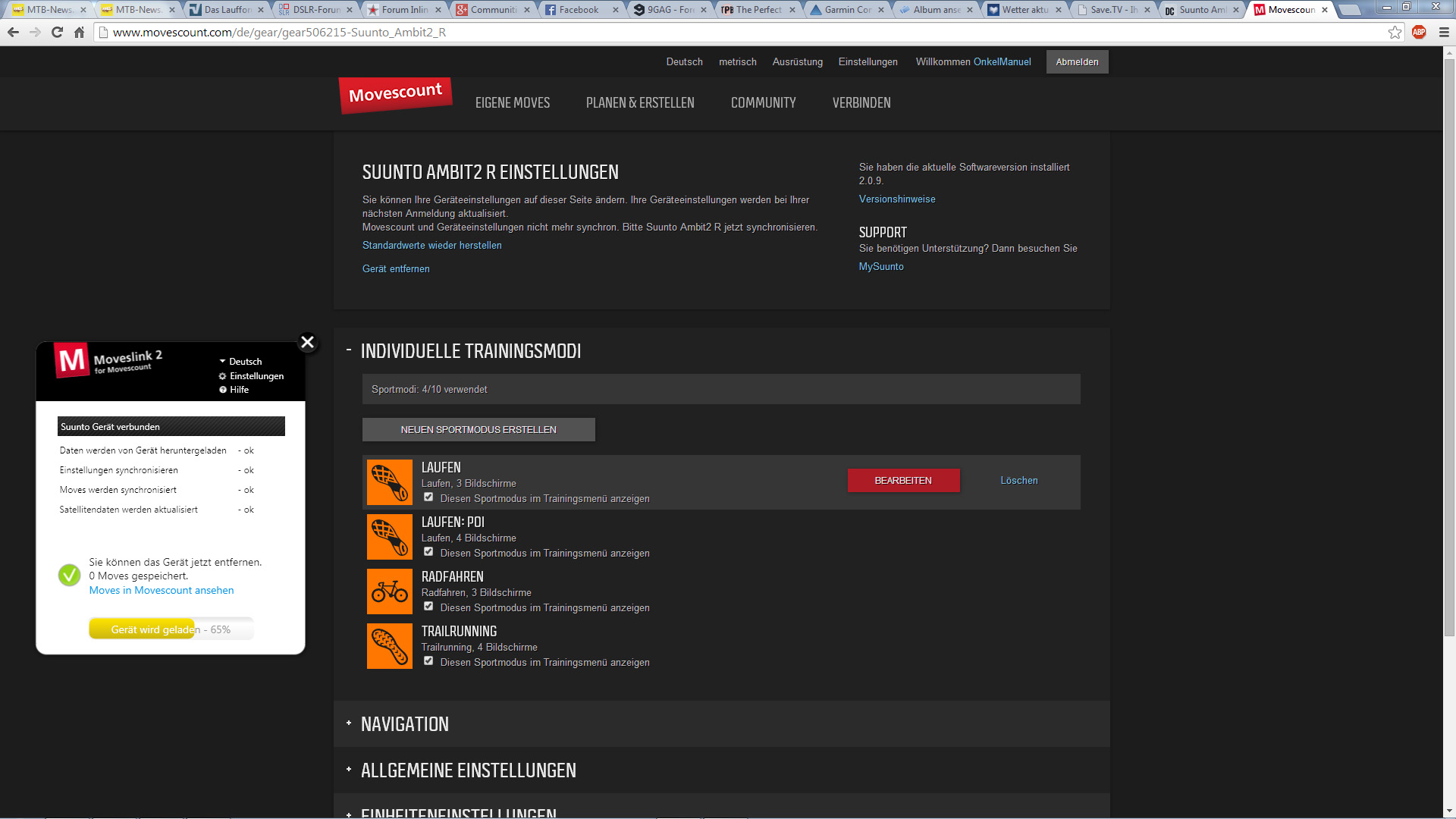Click the Laufen running shoe icon
This screenshot has width=1456, height=819.
pos(389,482)
